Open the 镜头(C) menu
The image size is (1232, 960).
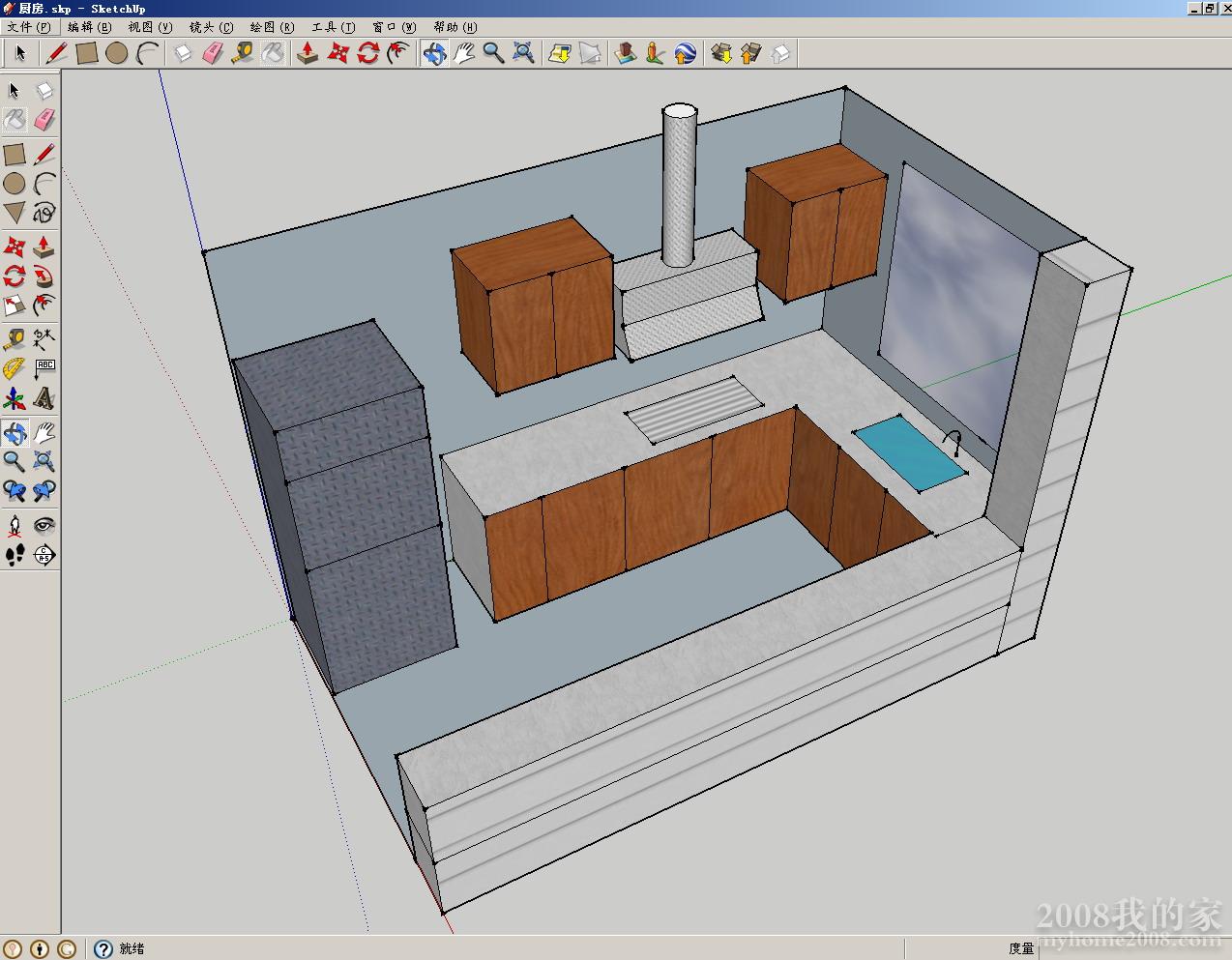pyautogui.click(x=211, y=27)
